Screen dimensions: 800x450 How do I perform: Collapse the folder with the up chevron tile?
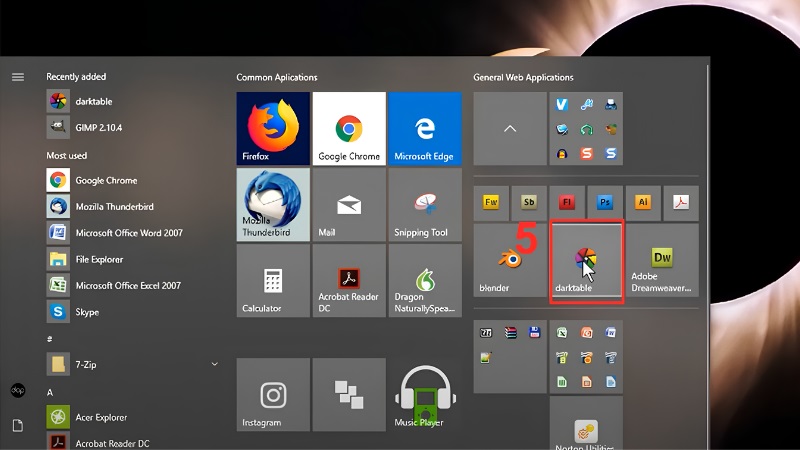point(510,129)
